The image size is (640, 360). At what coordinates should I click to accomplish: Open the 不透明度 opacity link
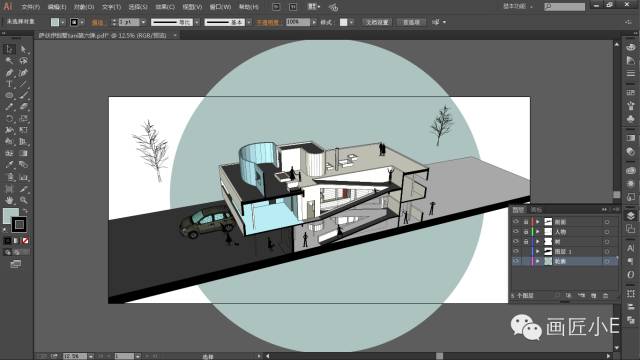268,22
